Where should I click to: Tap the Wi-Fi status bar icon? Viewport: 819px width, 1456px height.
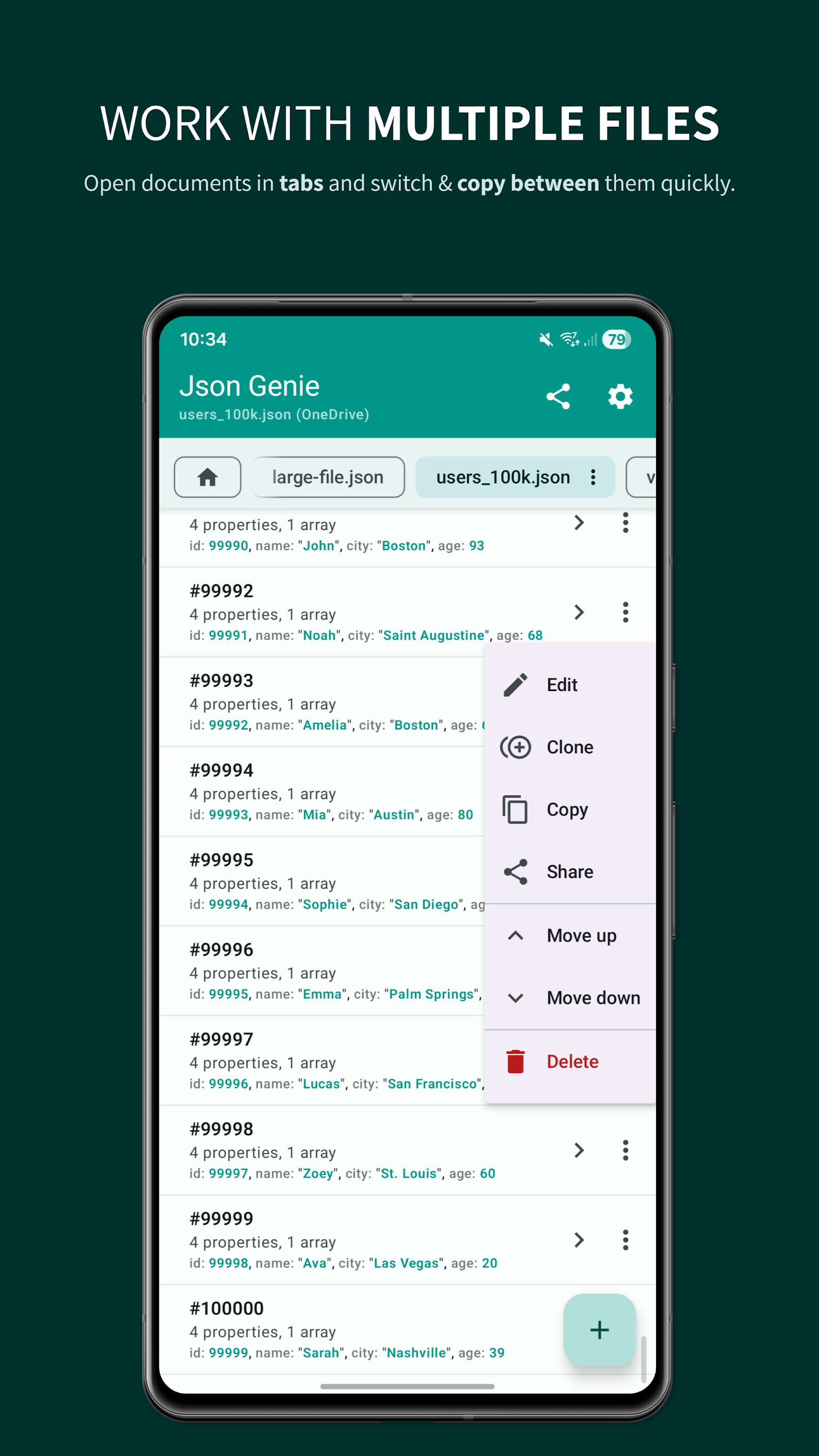(x=570, y=339)
